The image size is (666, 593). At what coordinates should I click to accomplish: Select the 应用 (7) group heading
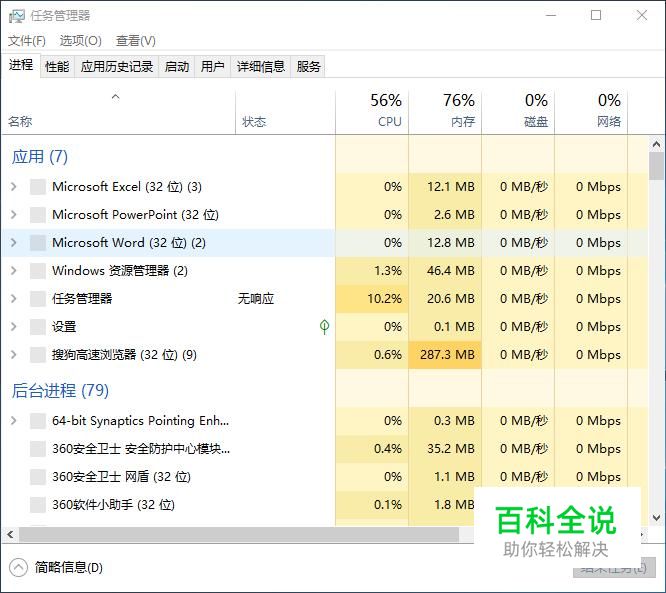40,157
